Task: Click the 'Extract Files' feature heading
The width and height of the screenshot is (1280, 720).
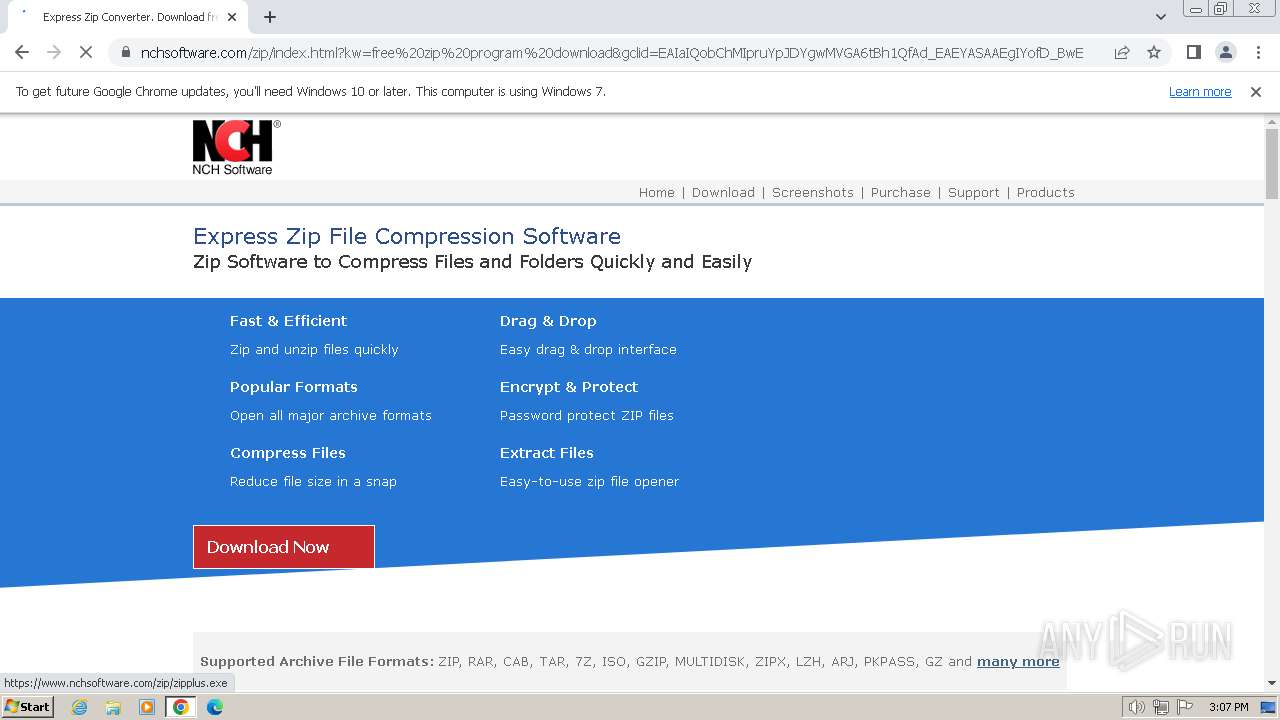Action: (x=547, y=453)
